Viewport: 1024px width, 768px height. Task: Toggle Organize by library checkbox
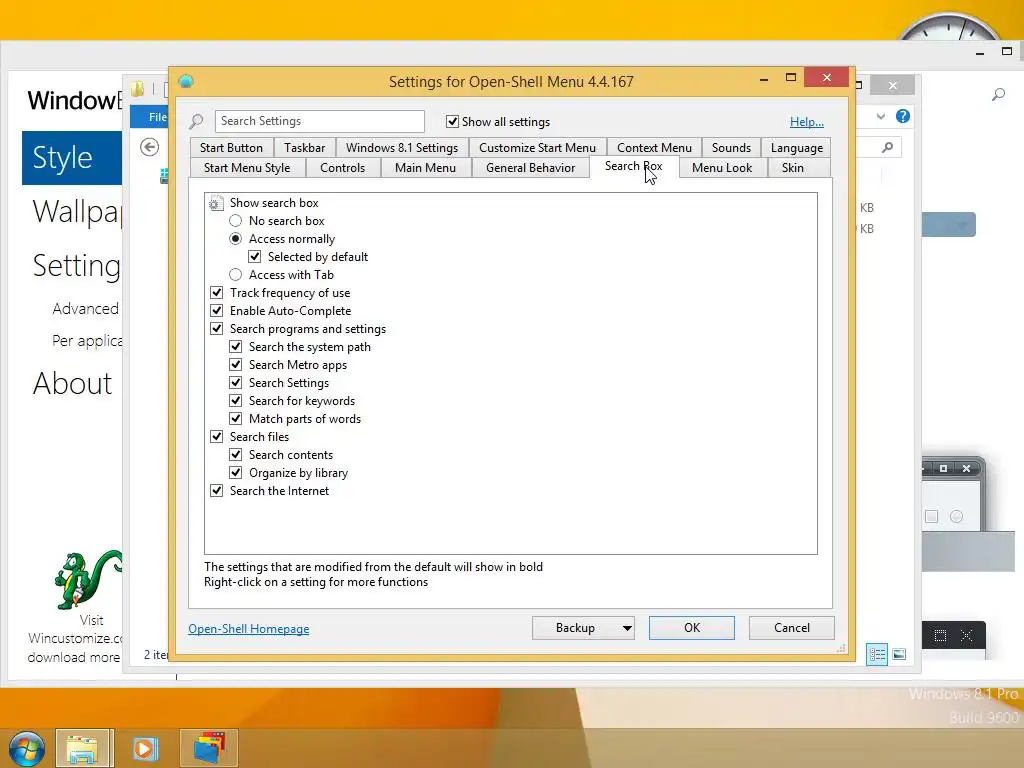(x=236, y=472)
